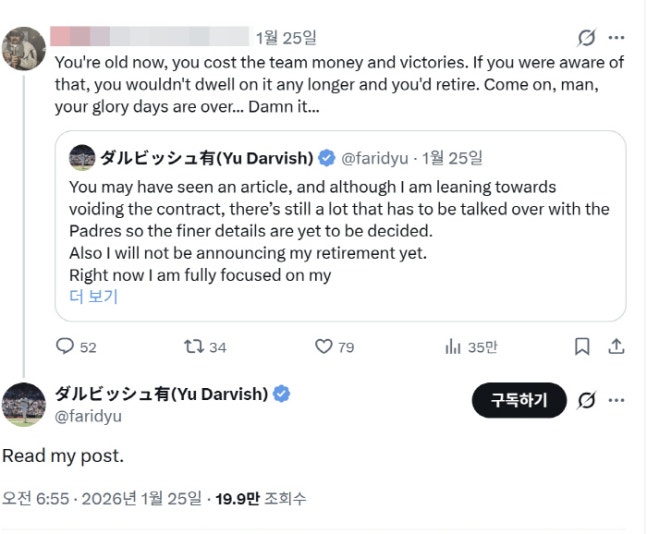This screenshot has width=647, height=534.
Task: Open the top commenter's profile avatar
Action: coord(22,47)
